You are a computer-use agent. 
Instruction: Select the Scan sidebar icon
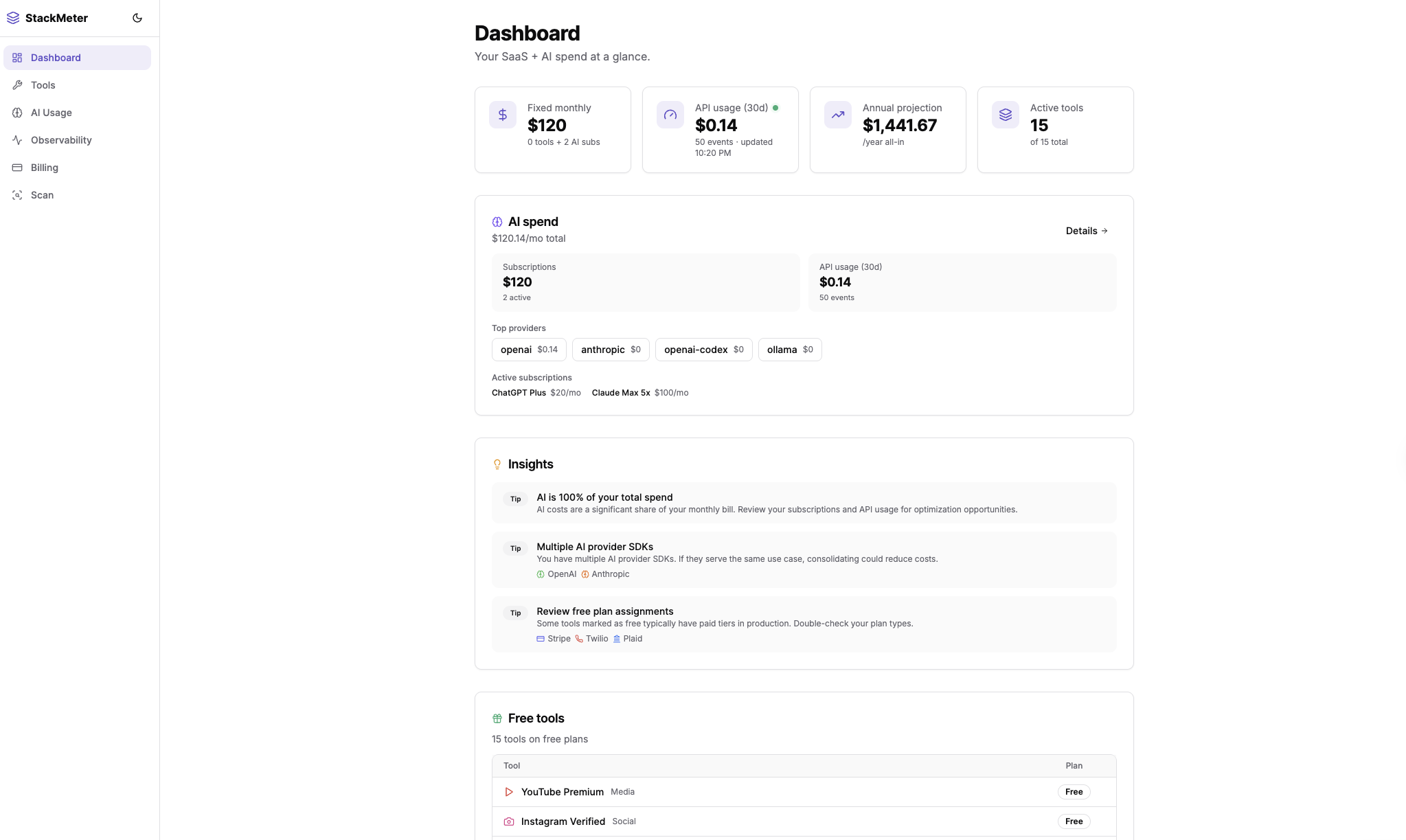click(16, 195)
